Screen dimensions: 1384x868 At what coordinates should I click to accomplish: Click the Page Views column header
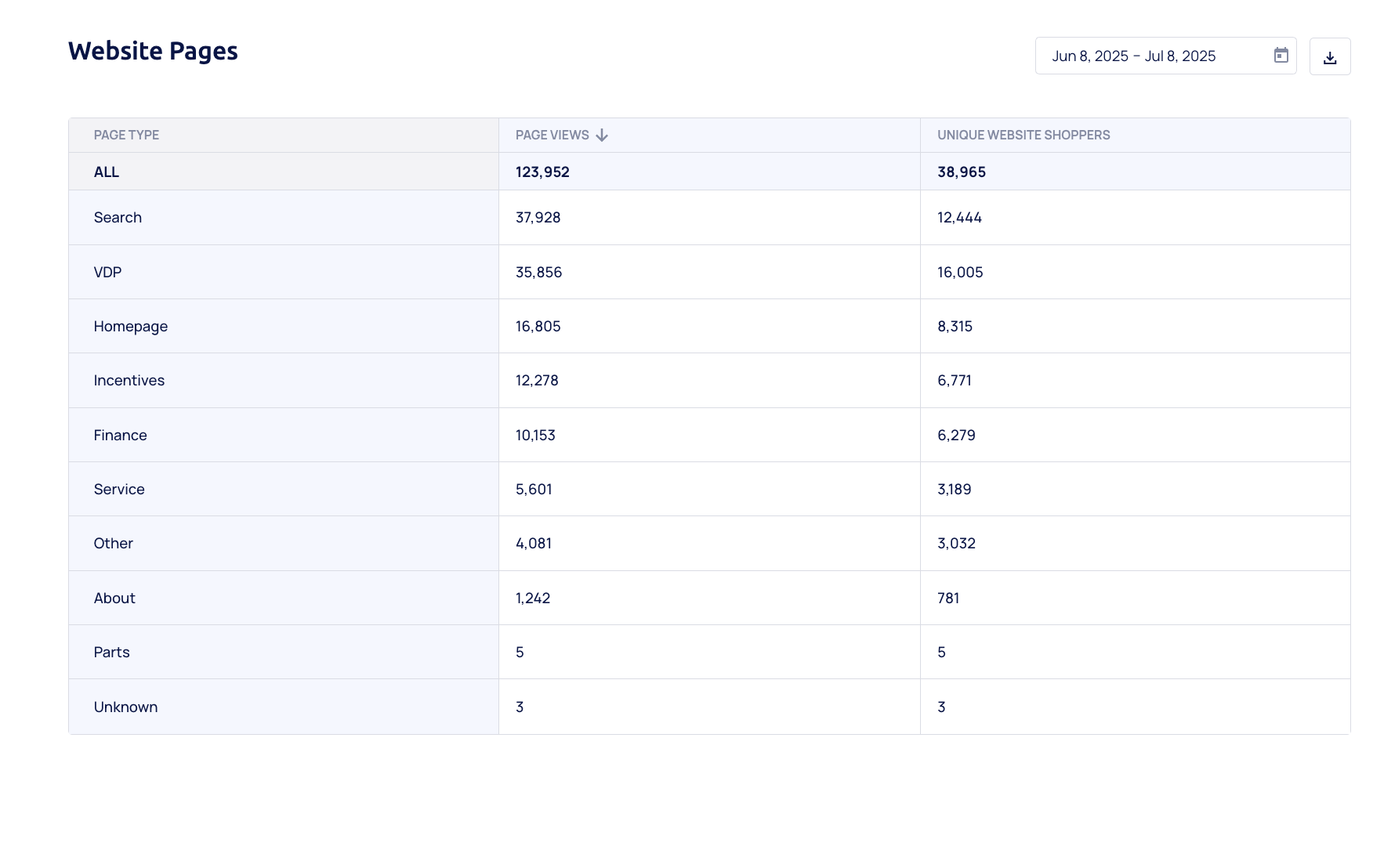click(552, 136)
